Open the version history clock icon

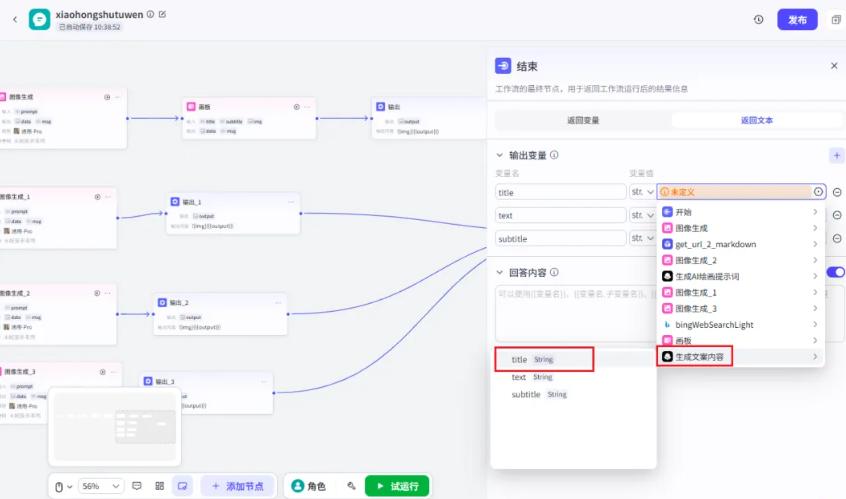759,19
